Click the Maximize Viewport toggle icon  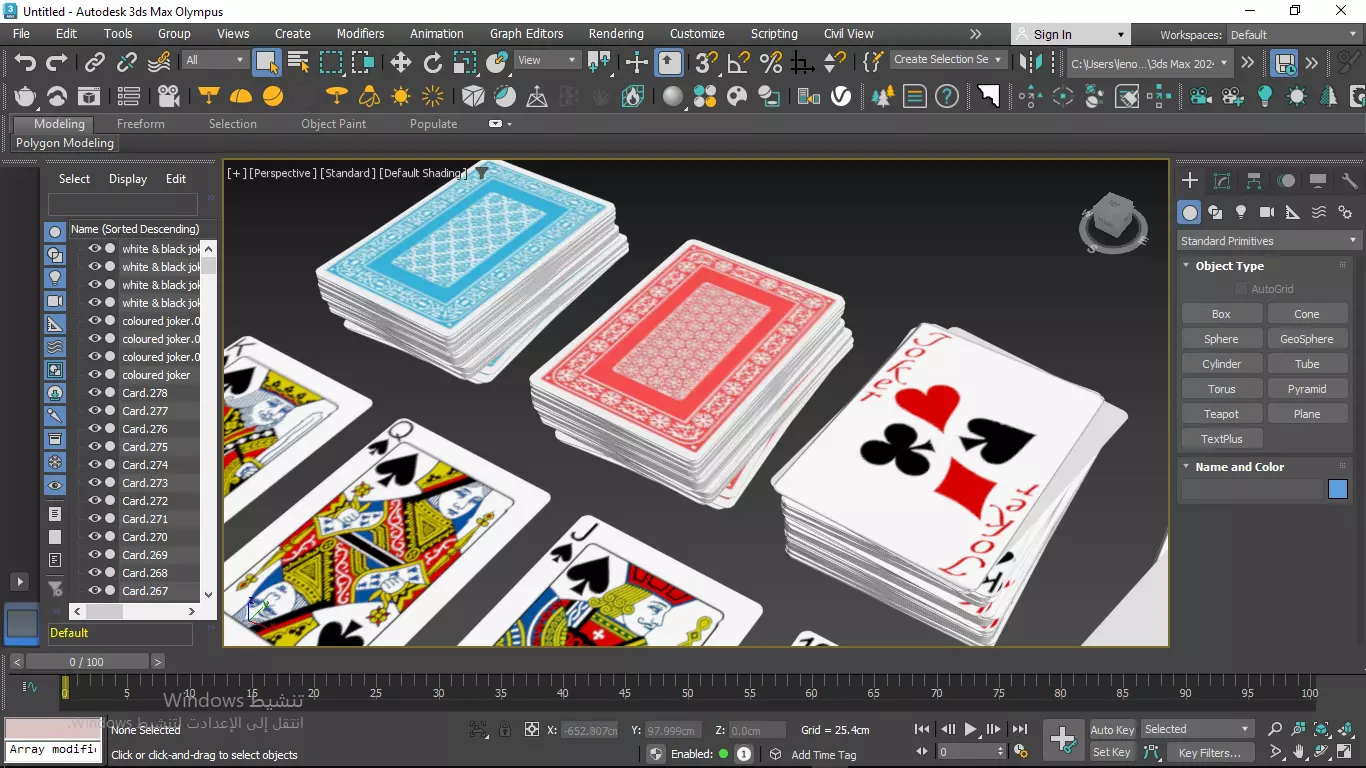[1346, 752]
